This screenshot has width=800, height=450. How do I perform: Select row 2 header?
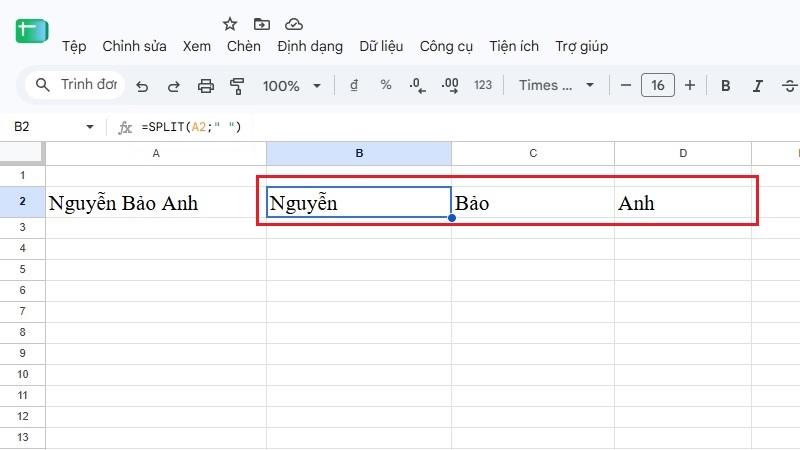(x=22, y=202)
